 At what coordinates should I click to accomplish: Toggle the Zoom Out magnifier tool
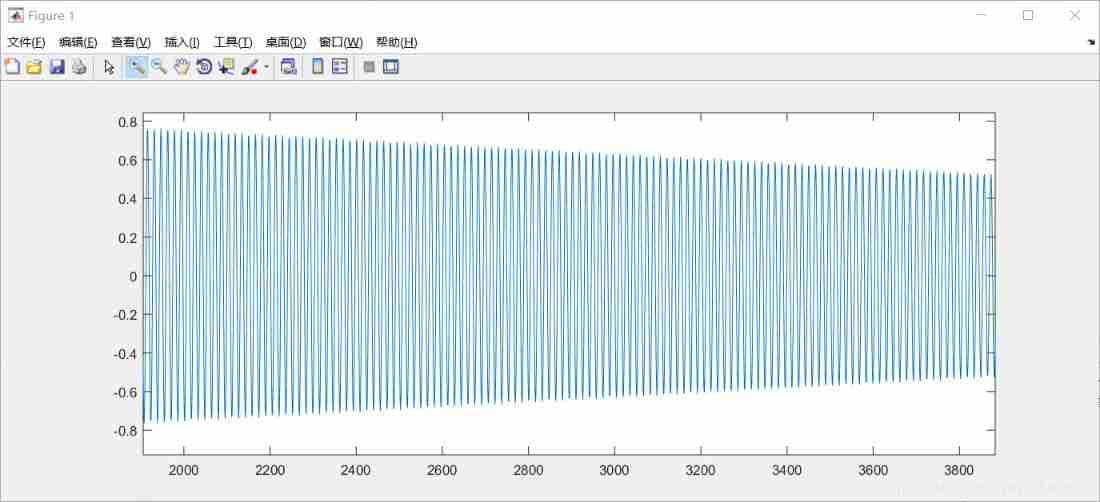pyautogui.click(x=158, y=67)
